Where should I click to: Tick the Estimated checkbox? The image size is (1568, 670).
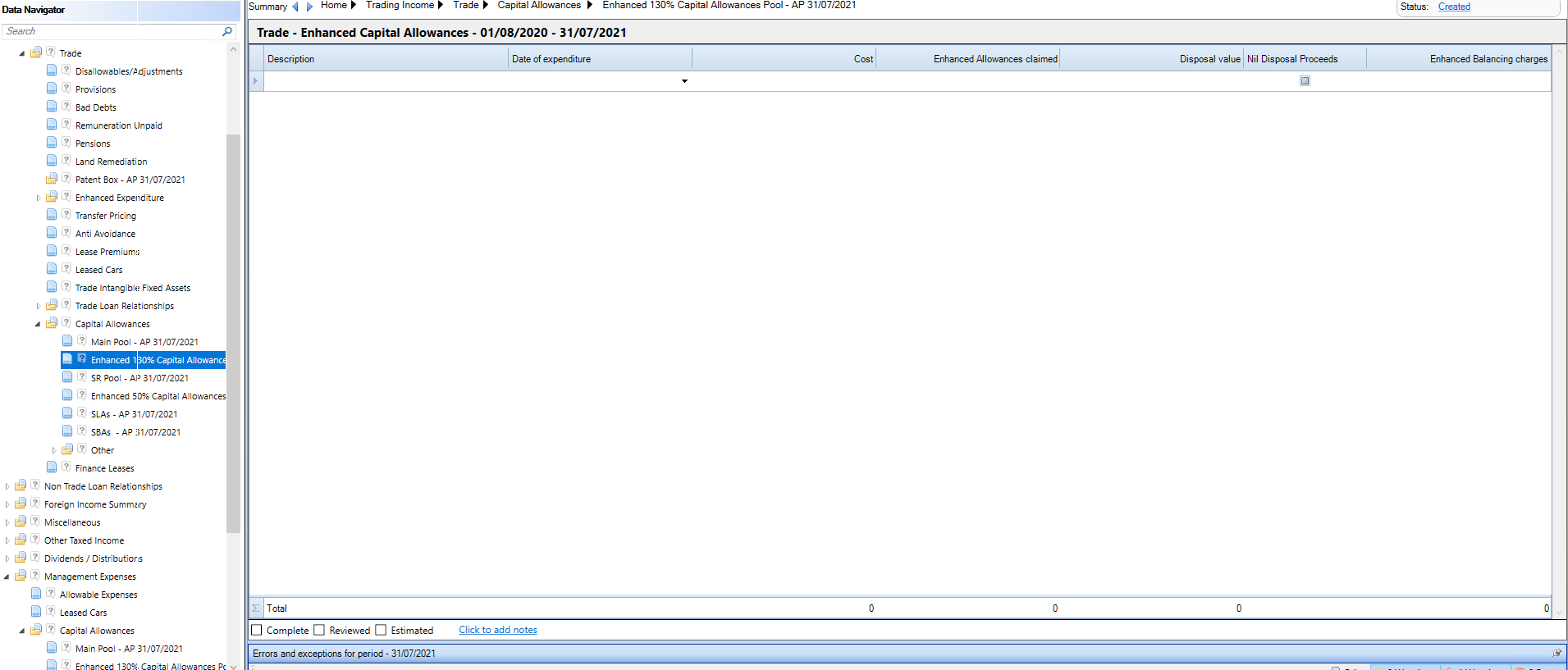381,630
